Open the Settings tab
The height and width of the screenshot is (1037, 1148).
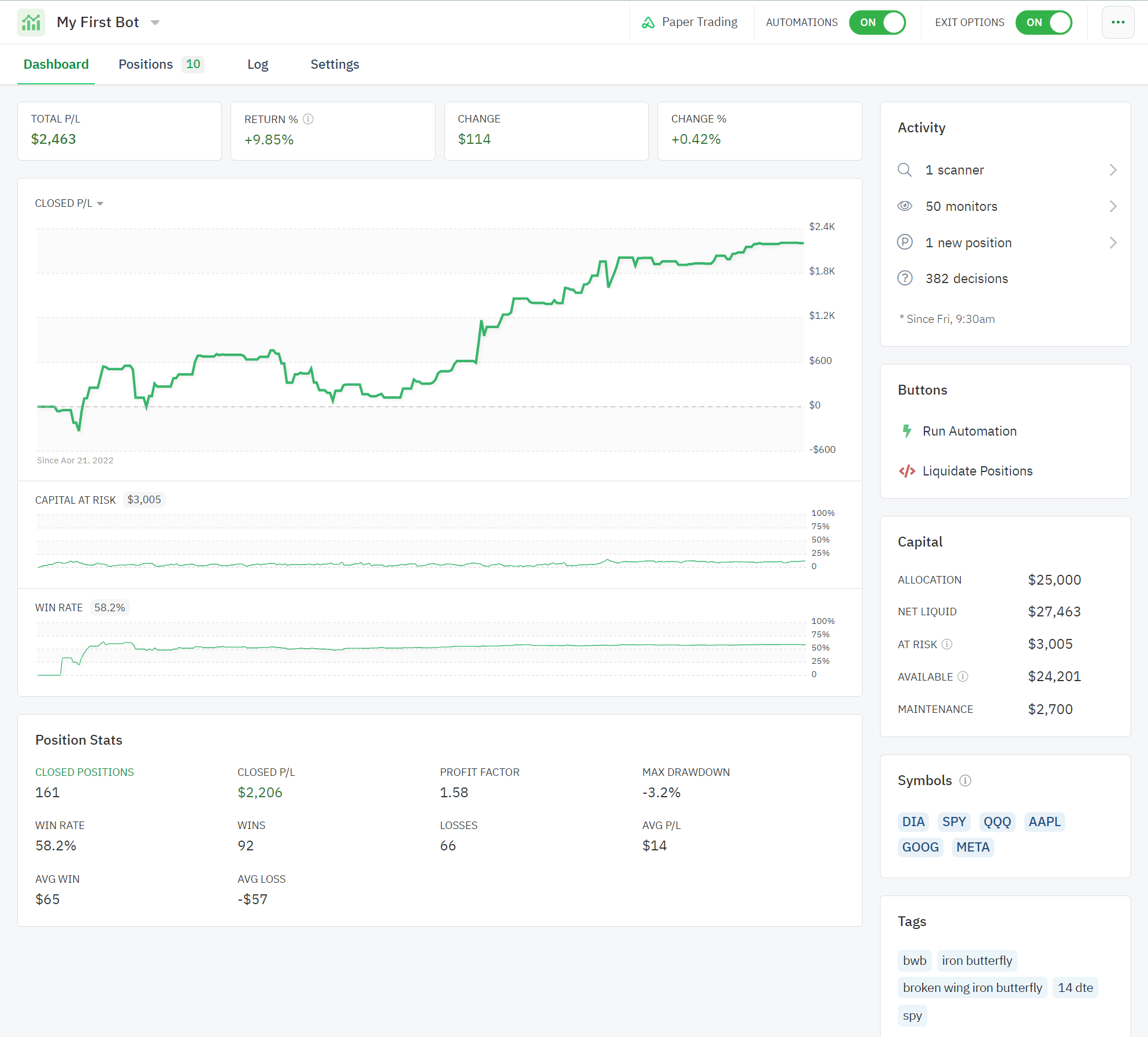335,64
